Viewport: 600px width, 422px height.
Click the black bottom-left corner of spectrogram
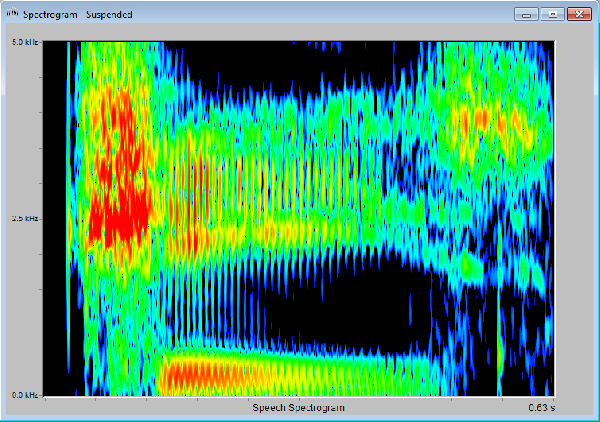click(x=52, y=380)
